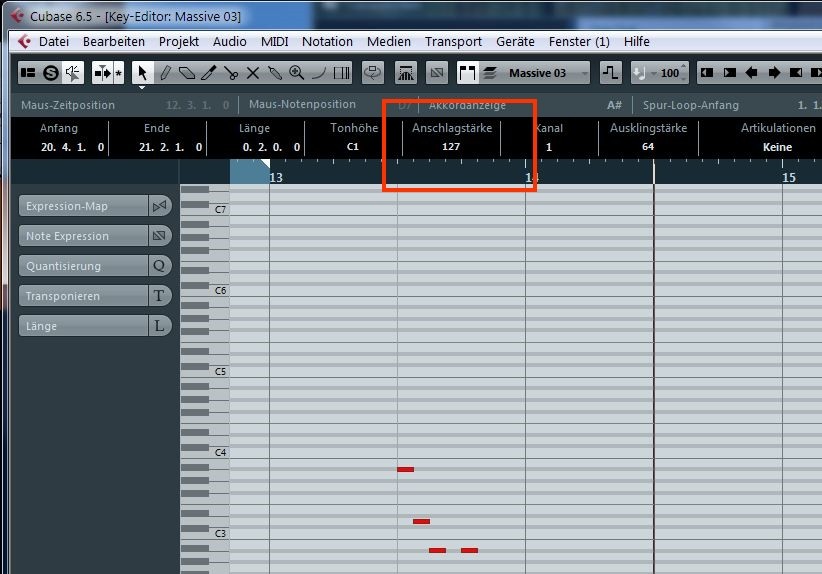Click the columns-under-dotted-line toolbar icon

point(406,73)
